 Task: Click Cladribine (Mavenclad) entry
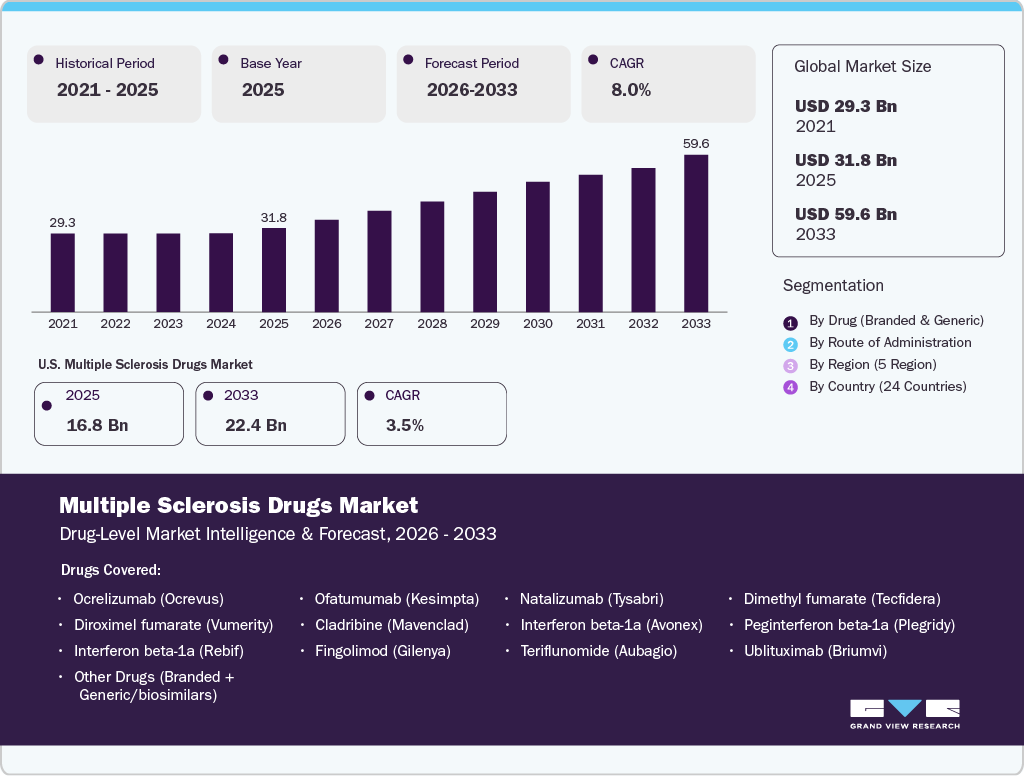(392, 625)
